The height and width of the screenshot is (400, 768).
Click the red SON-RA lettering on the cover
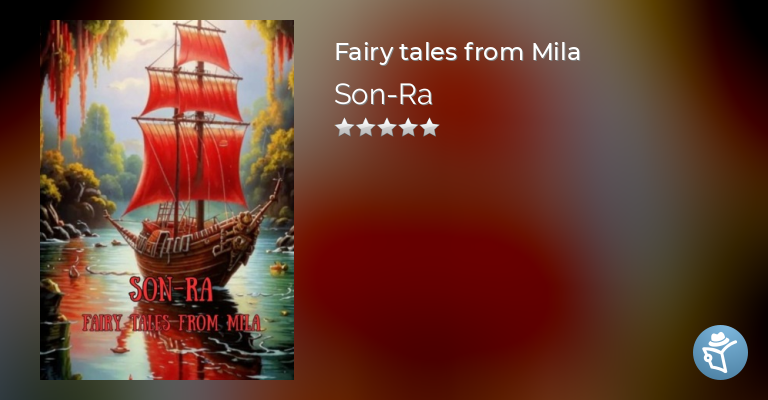tap(171, 289)
